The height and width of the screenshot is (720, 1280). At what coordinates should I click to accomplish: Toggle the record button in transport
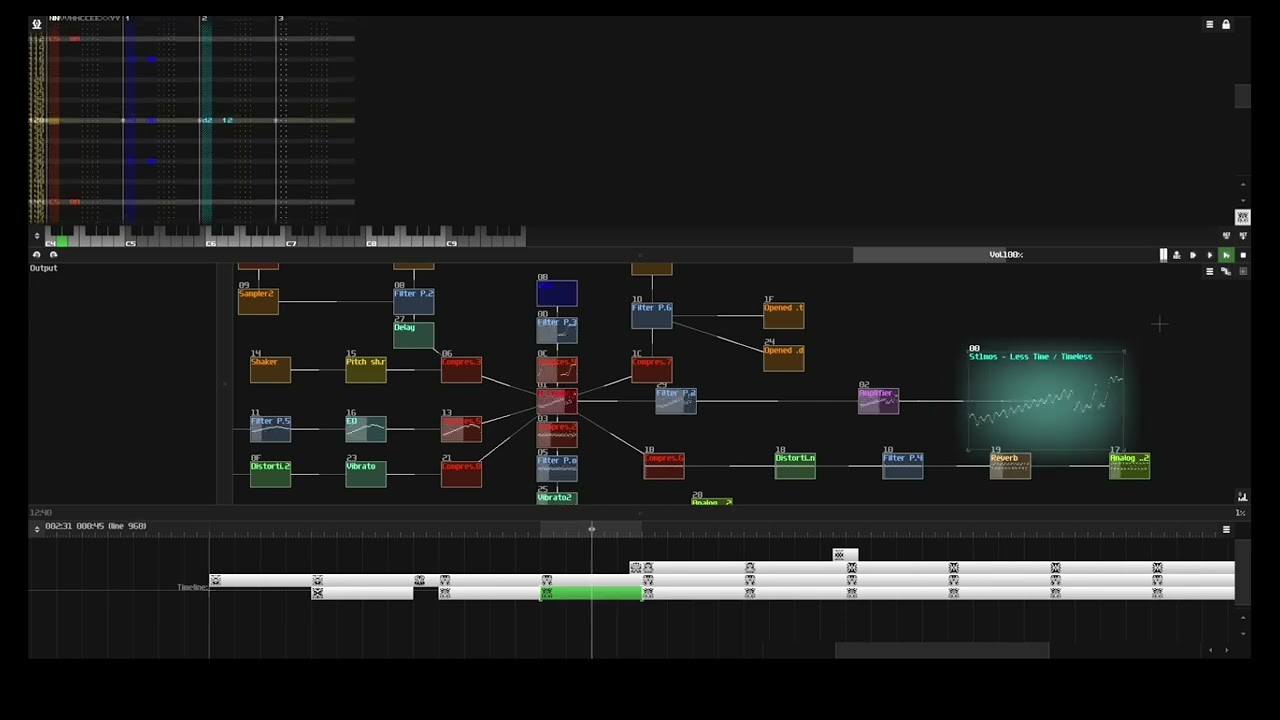click(x=1176, y=255)
